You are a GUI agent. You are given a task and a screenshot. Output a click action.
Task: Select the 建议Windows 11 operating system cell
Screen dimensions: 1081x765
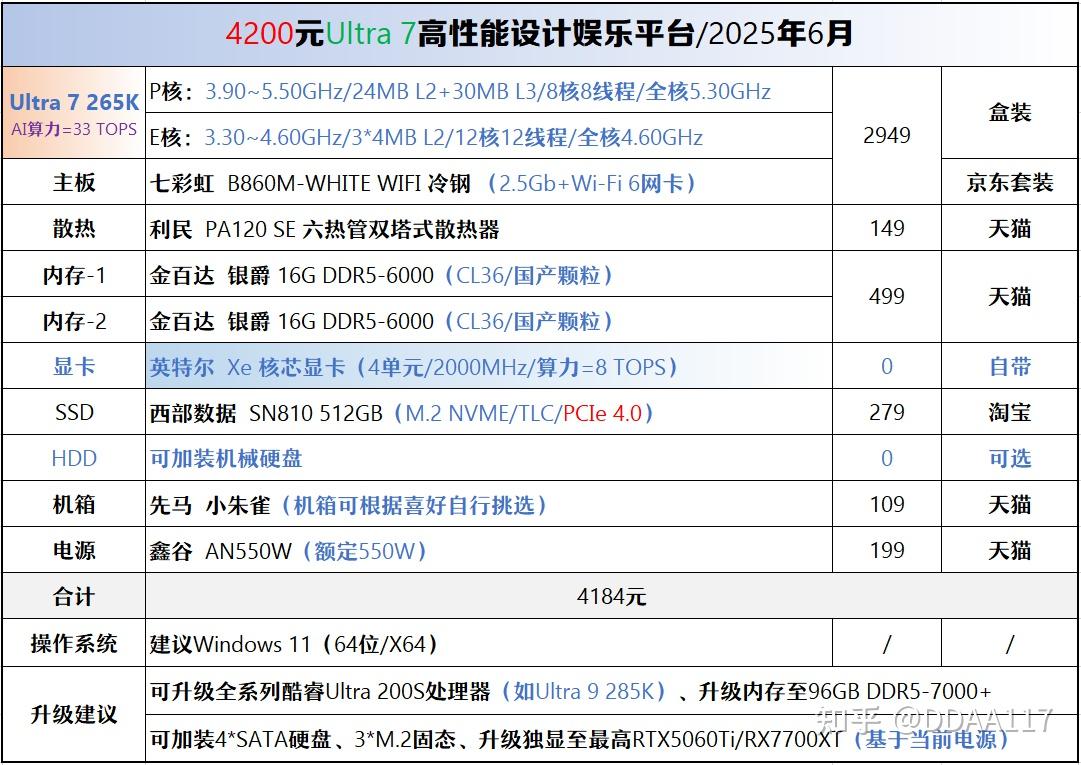(x=489, y=644)
